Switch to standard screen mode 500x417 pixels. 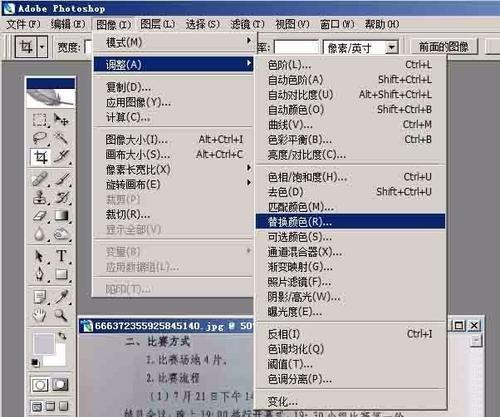point(37,406)
